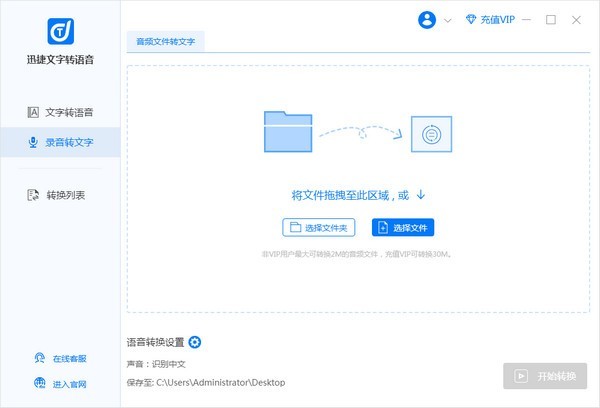
Task: Switch to the 音频文件转文字 tab
Action: click(166, 41)
